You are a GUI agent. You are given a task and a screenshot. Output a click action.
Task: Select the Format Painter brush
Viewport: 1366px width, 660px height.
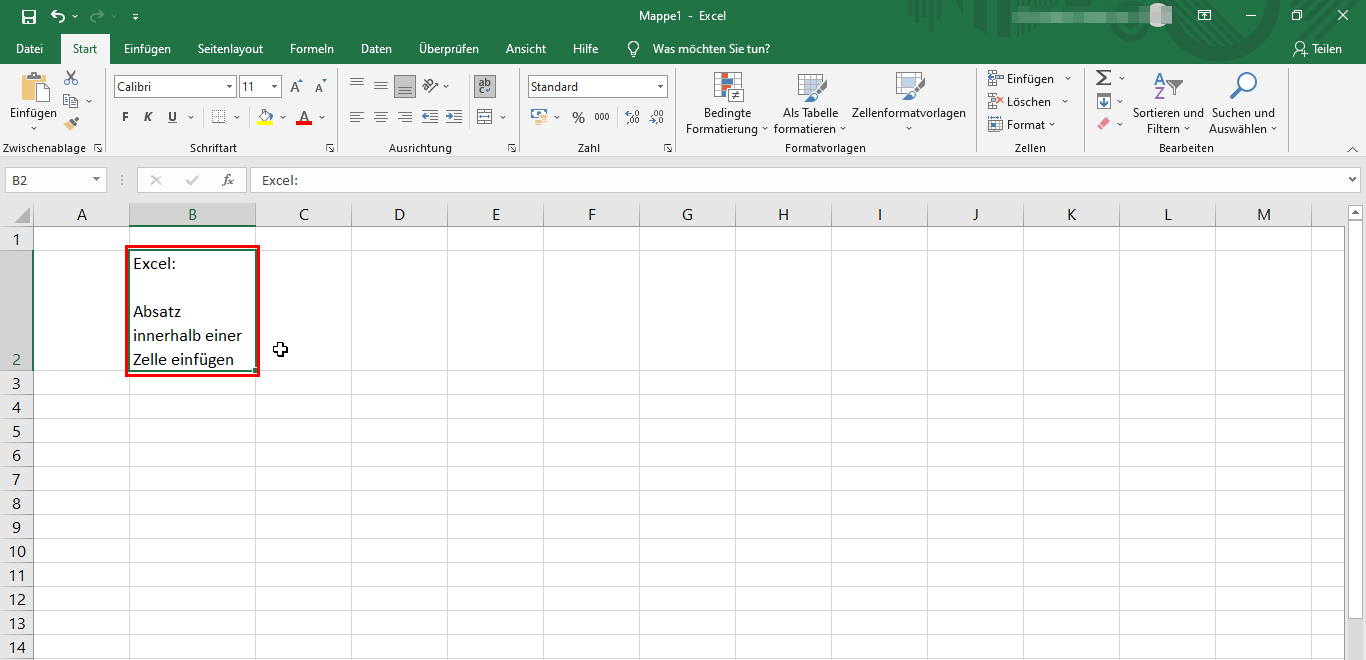[71, 124]
